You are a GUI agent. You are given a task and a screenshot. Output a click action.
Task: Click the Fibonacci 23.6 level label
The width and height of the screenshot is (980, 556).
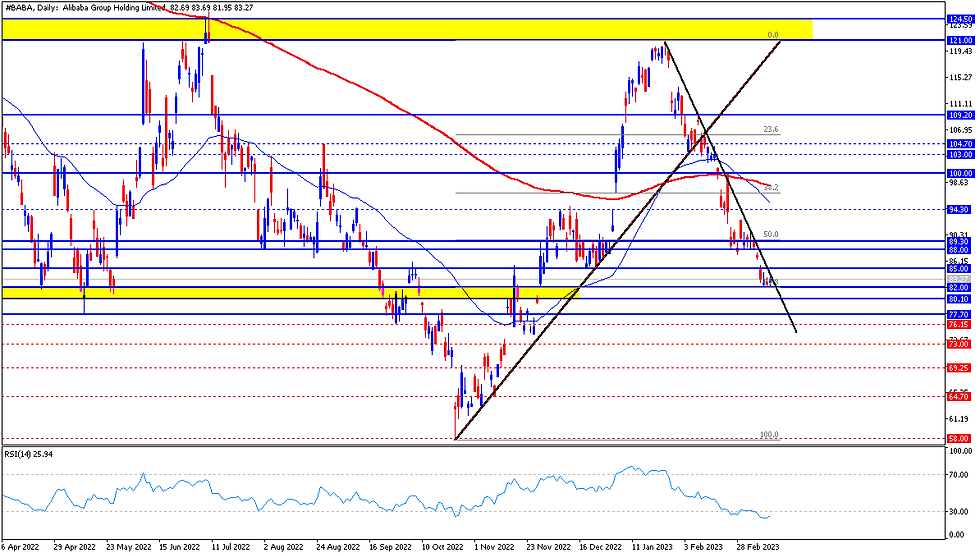click(x=771, y=129)
